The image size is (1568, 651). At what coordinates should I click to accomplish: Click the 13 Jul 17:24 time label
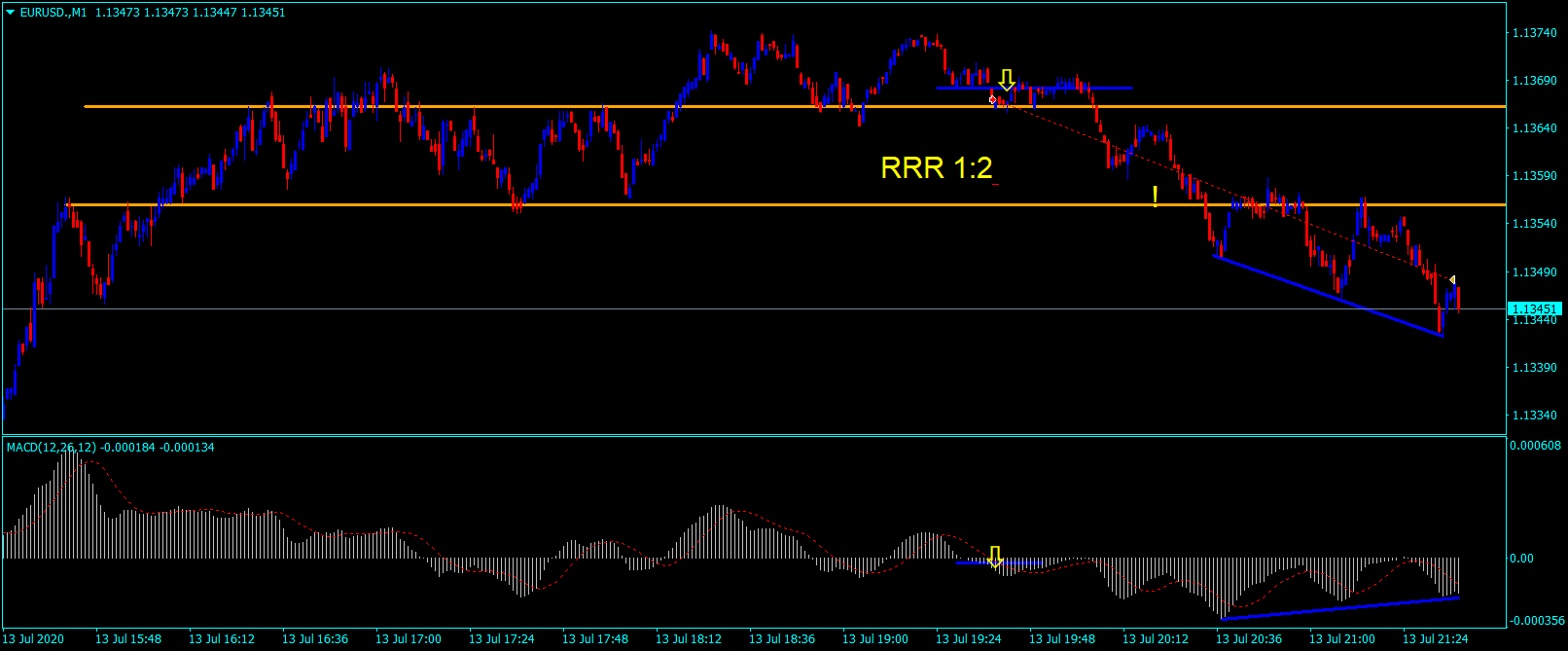click(502, 639)
